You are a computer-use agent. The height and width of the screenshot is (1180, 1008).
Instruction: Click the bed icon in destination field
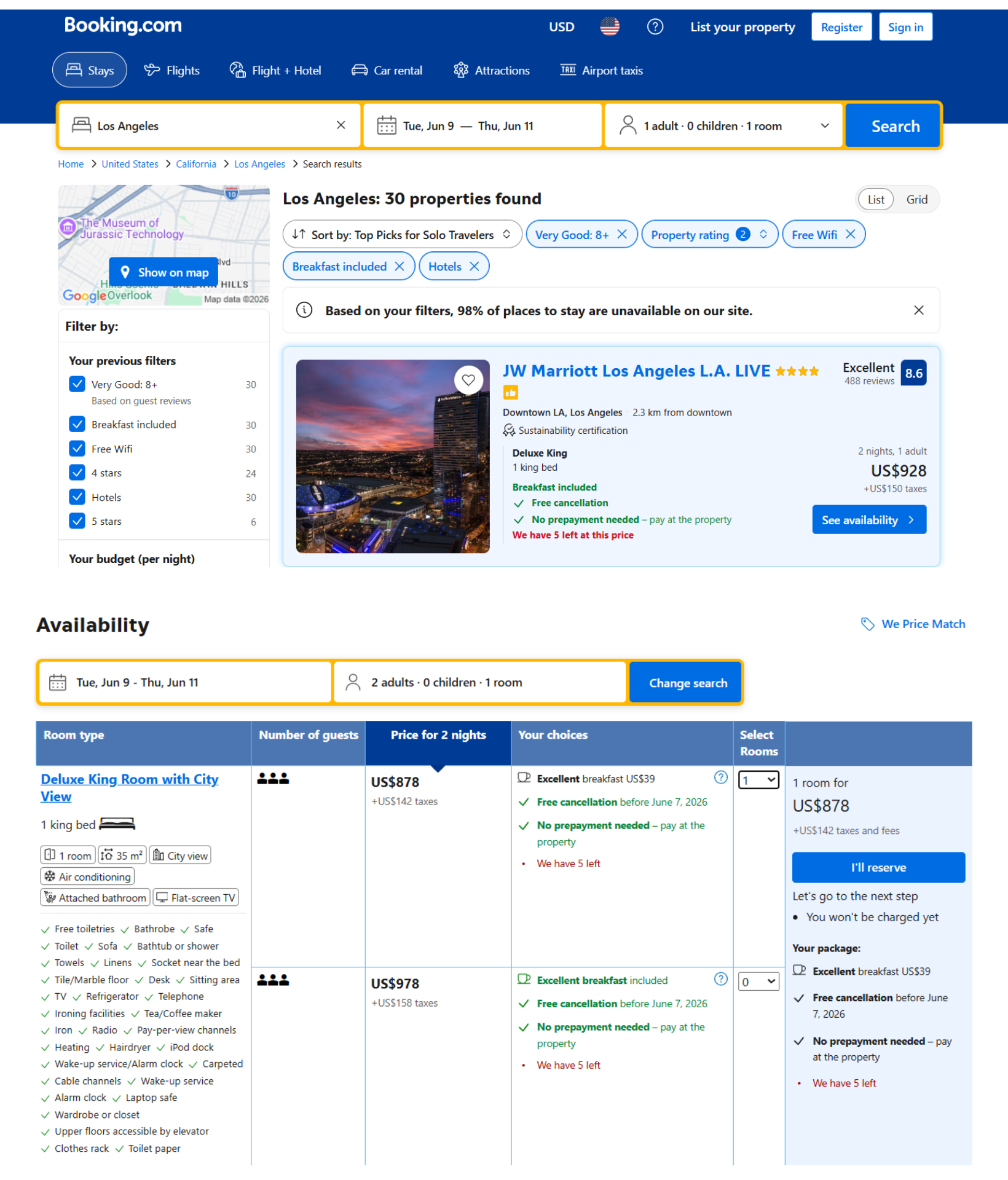81,125
